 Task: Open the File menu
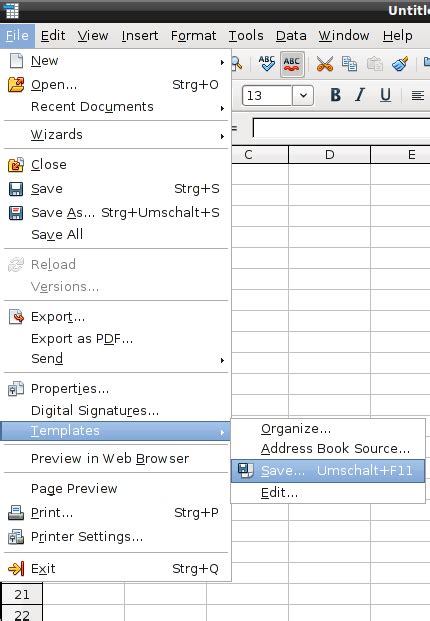coord(17,36)
